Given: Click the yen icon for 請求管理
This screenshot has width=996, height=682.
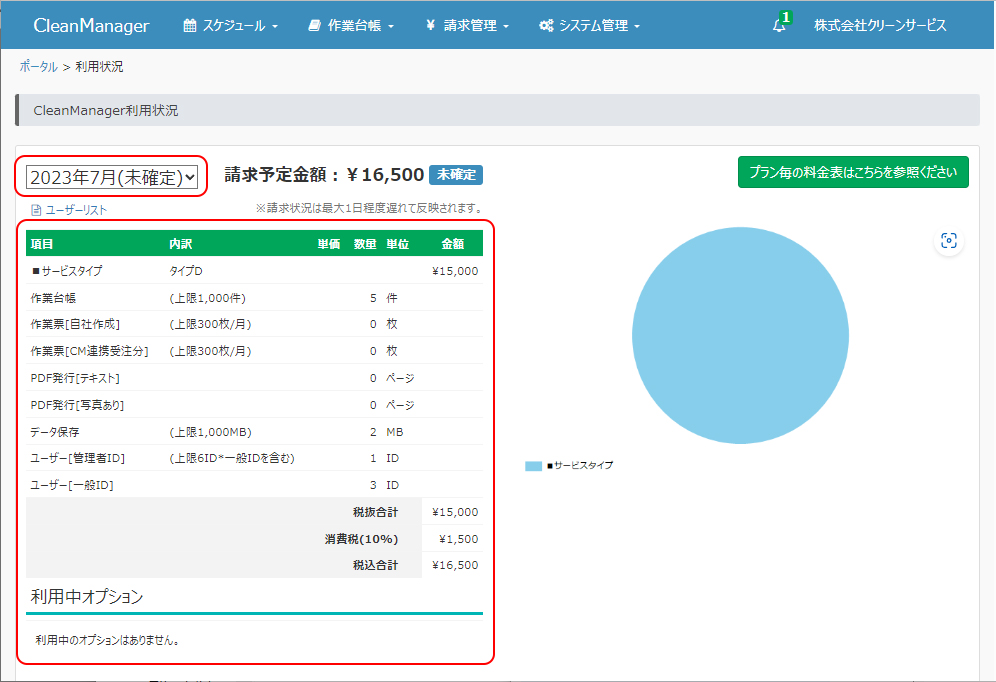Looking at the screenshot, I should [430, 26].
